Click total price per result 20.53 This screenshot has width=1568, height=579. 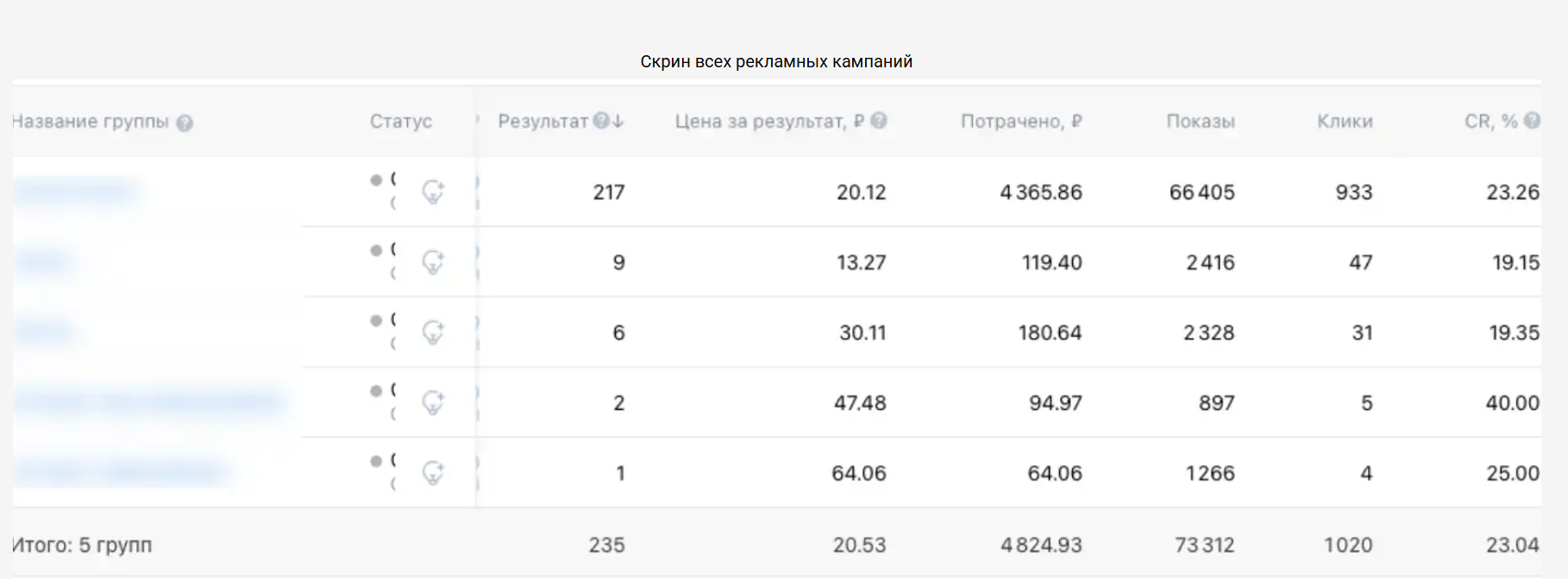(859, 545)
